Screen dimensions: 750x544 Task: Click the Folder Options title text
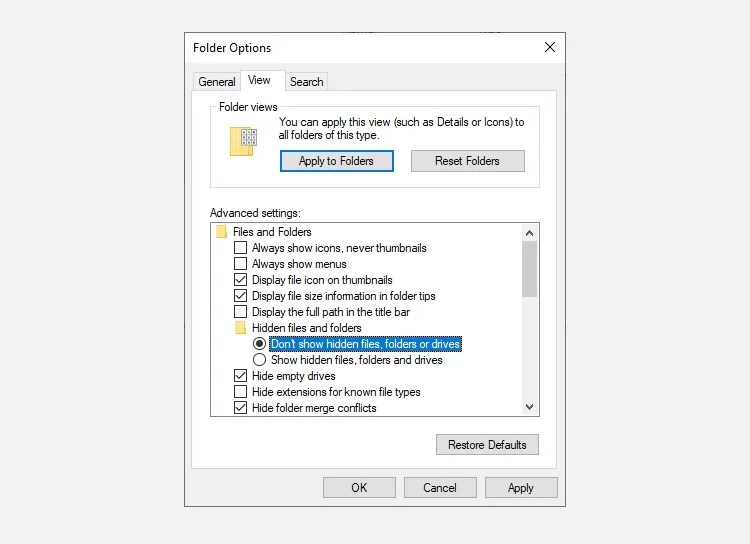pyautogui.click(x=232, y=48)
